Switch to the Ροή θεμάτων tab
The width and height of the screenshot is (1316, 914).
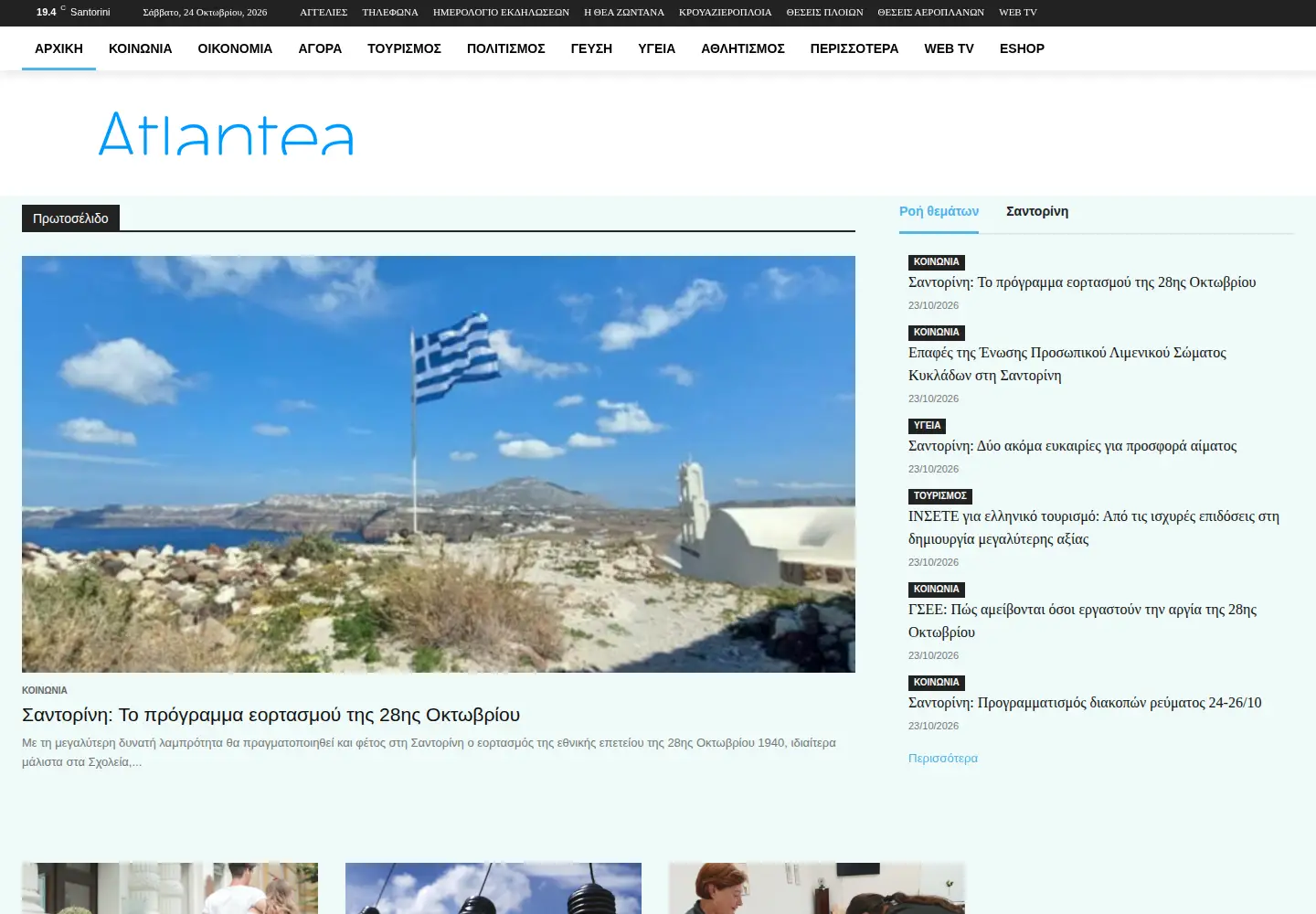pos(939,211)
